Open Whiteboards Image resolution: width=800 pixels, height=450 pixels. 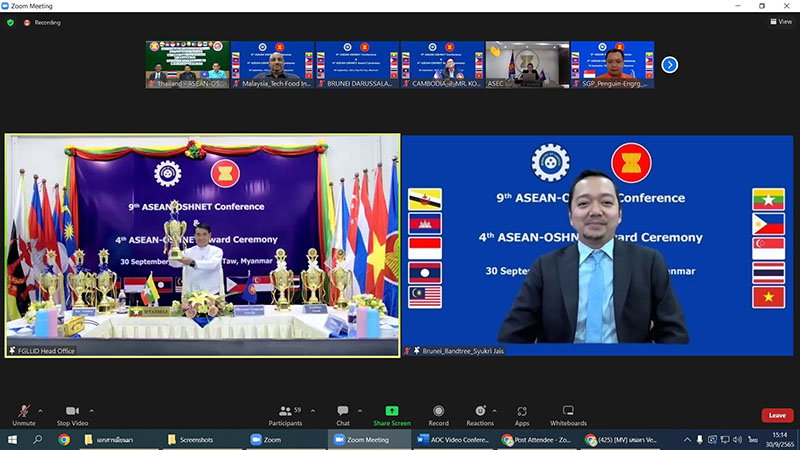pos(568,413)
